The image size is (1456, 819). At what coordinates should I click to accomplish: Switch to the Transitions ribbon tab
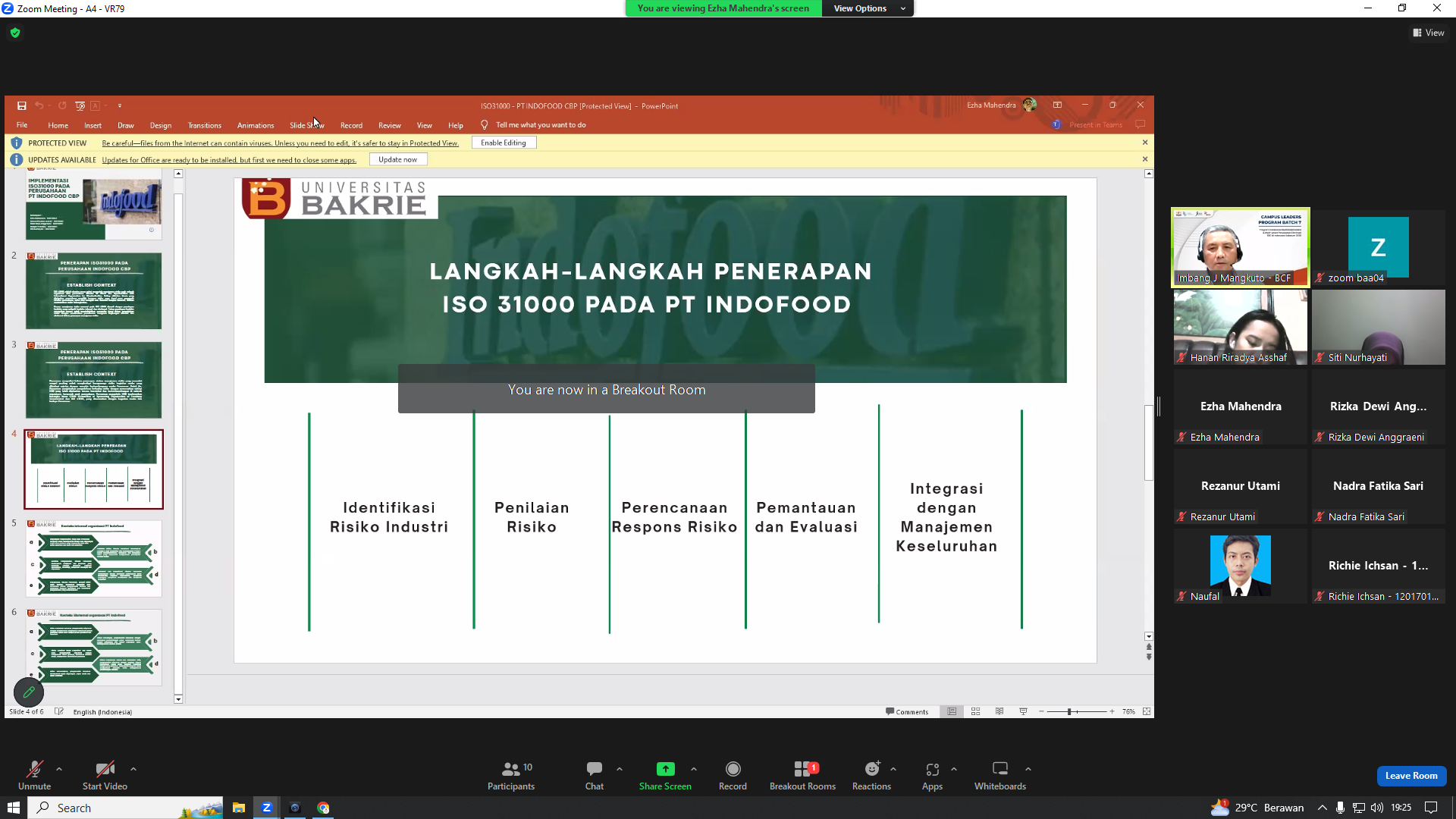(205, 125)
